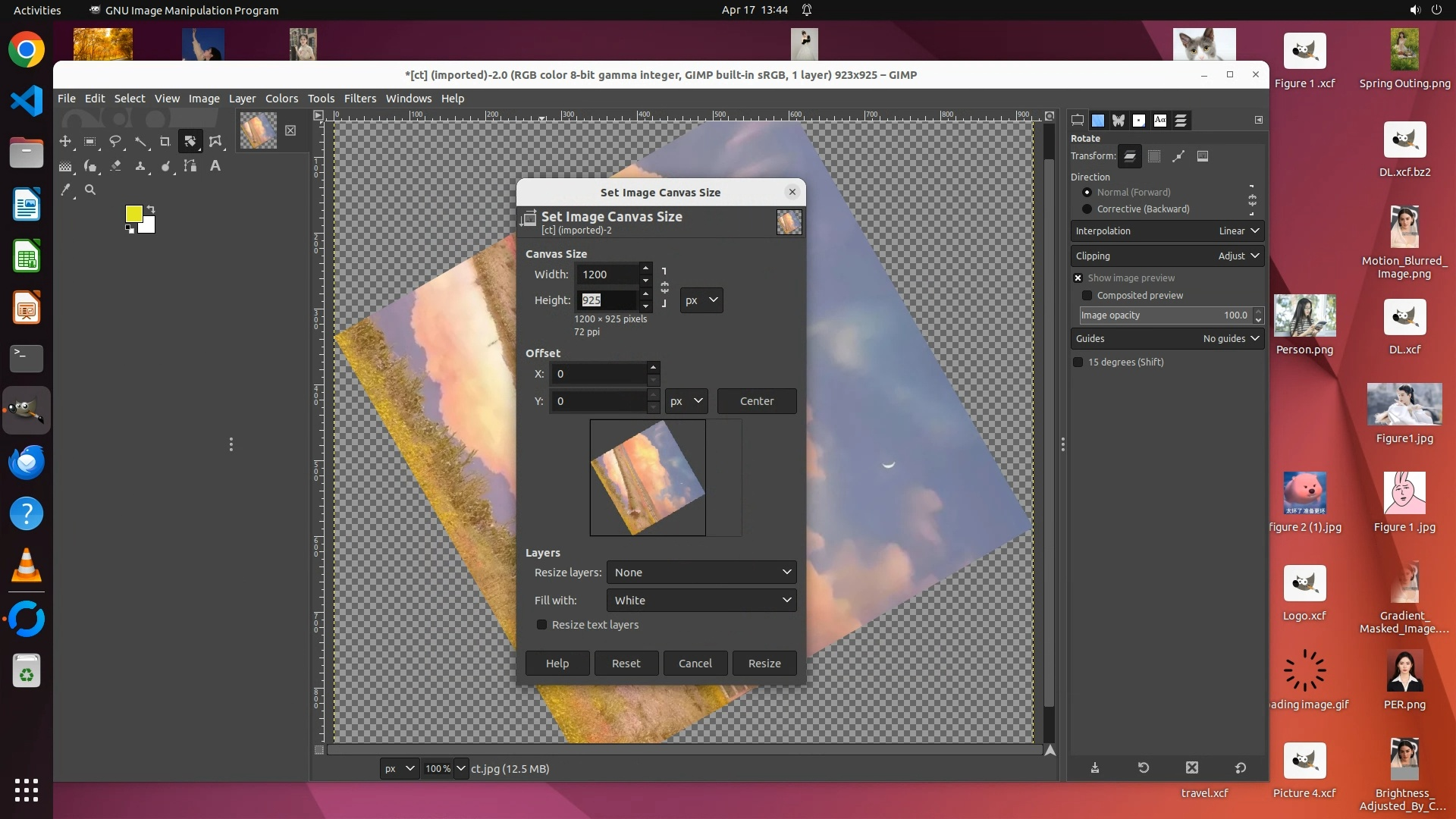Select the Eraser tool

pos(115,166)
